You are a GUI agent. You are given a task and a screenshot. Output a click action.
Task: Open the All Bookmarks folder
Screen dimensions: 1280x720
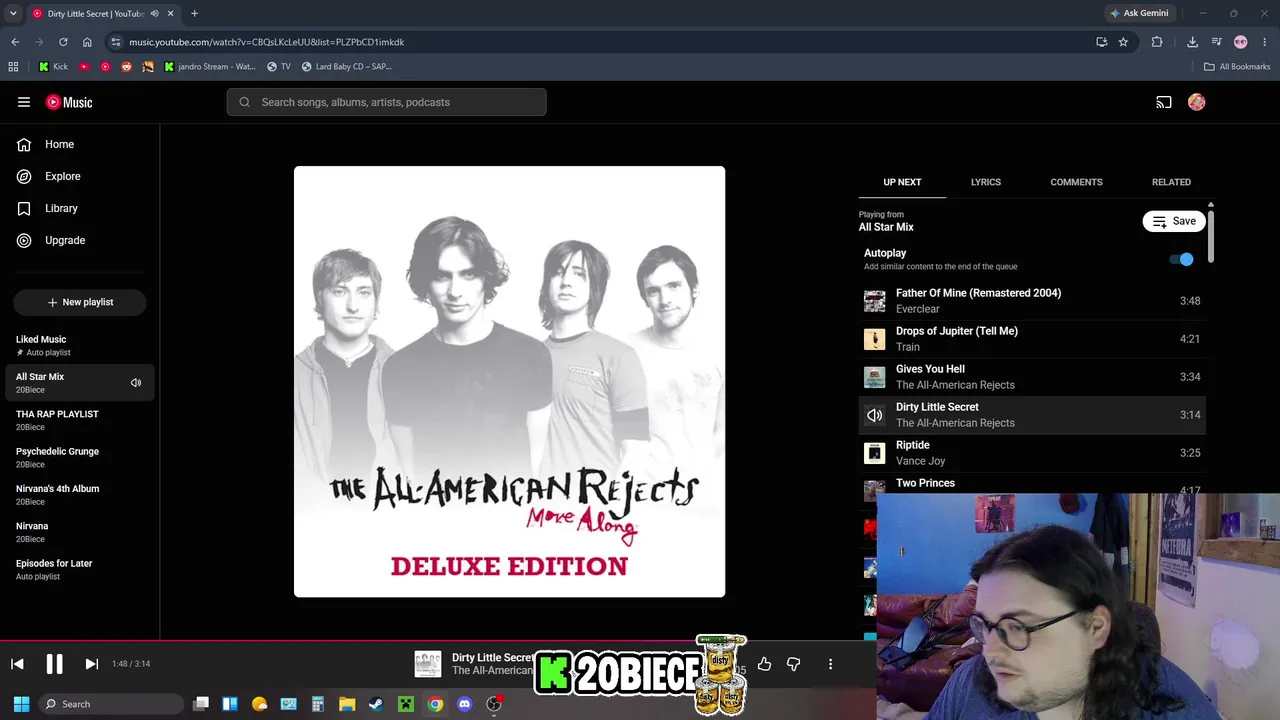tap(1237, 67)
